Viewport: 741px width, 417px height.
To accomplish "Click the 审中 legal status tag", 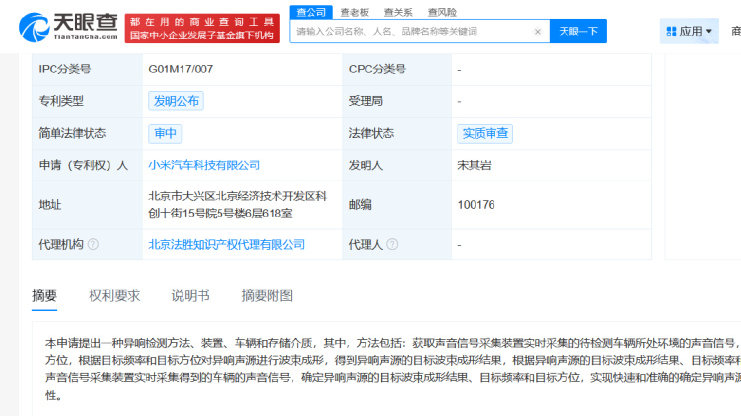I will [x=165, y=133].
